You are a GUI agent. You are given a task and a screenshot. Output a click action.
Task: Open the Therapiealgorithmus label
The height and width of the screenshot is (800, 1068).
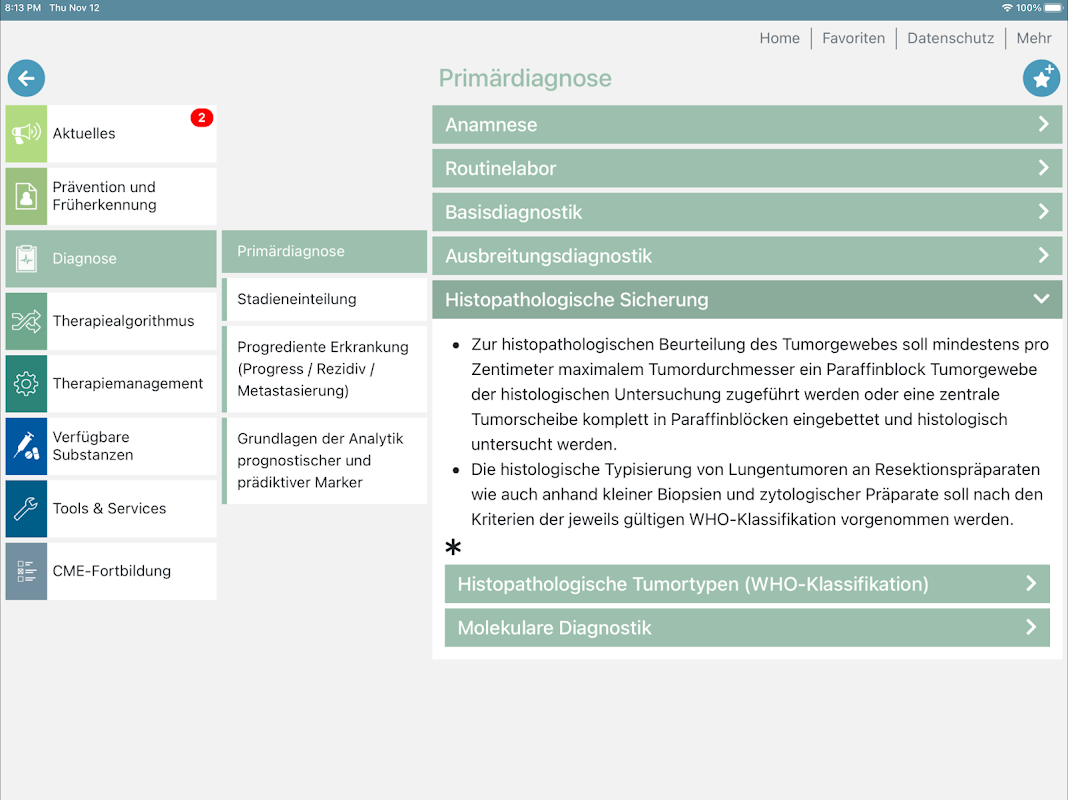(123, 321)
